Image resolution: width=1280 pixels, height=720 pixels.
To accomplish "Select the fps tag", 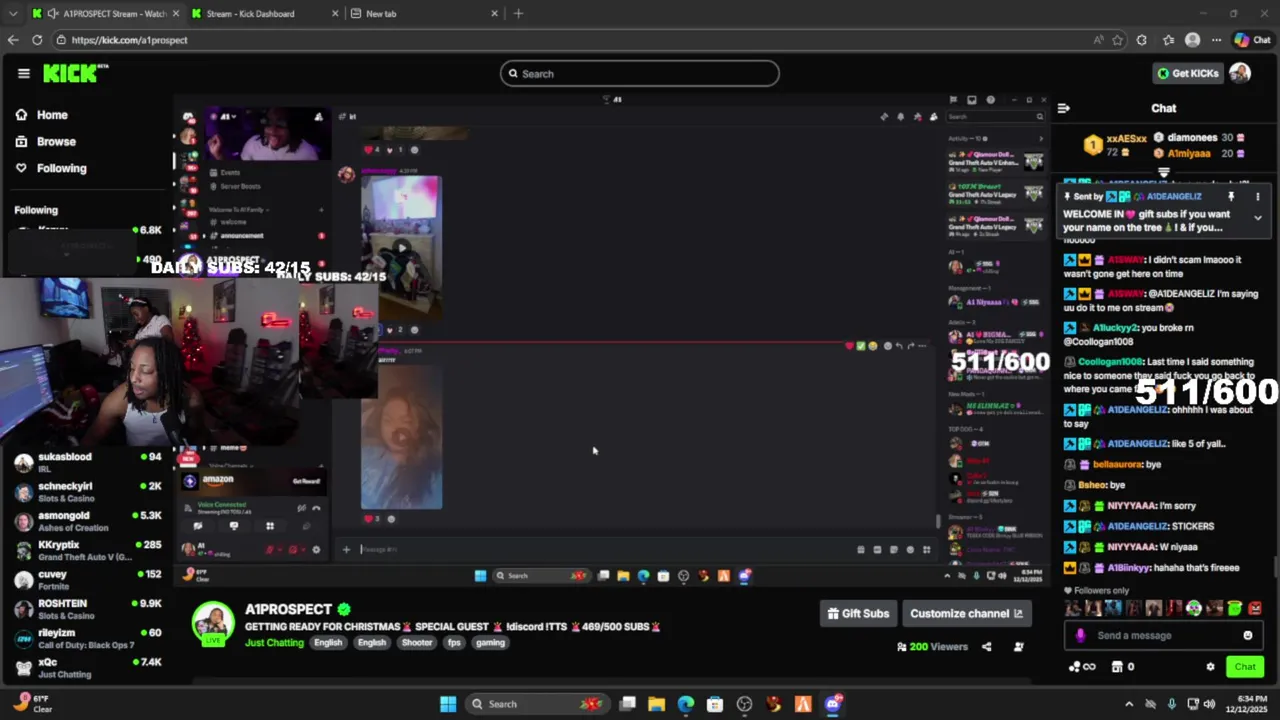I will point(454,643).
